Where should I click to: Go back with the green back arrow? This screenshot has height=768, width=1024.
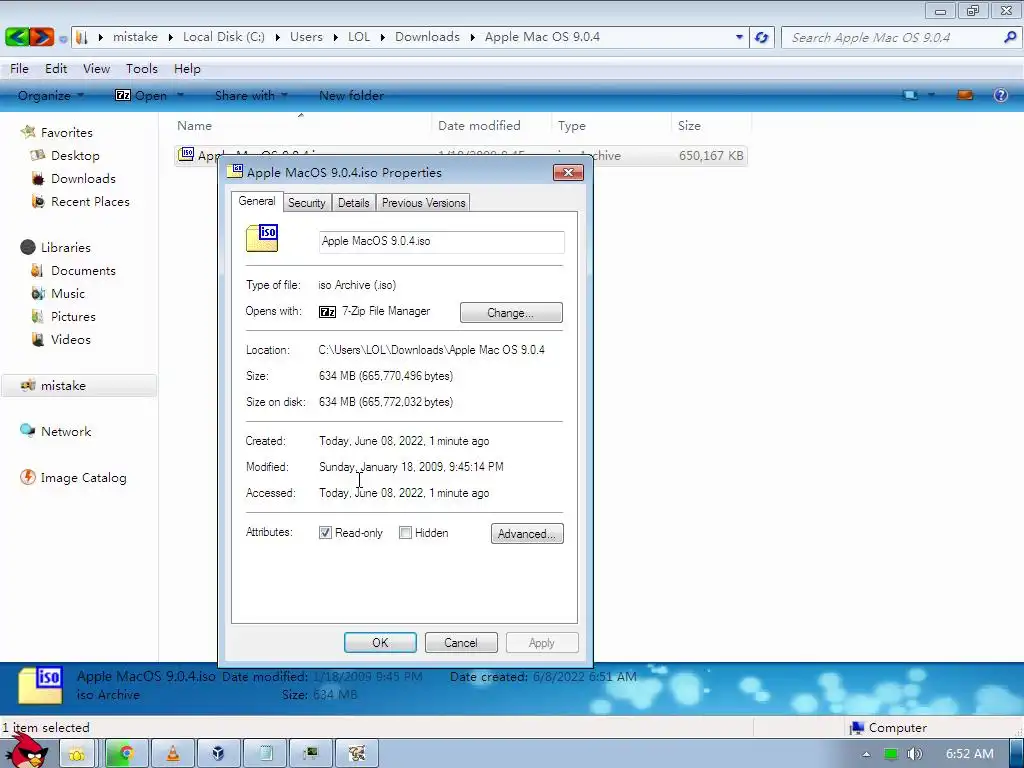(x=17, y=37)
